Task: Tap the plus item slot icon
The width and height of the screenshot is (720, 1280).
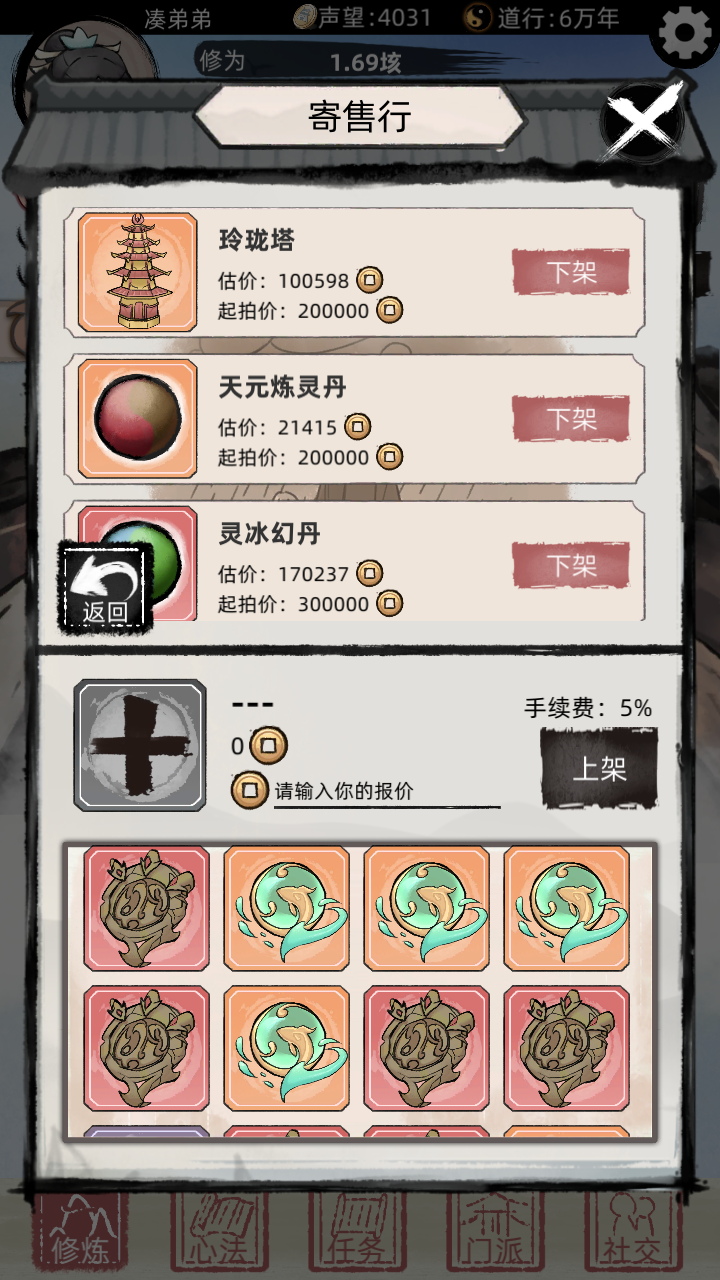Action: 140,745
